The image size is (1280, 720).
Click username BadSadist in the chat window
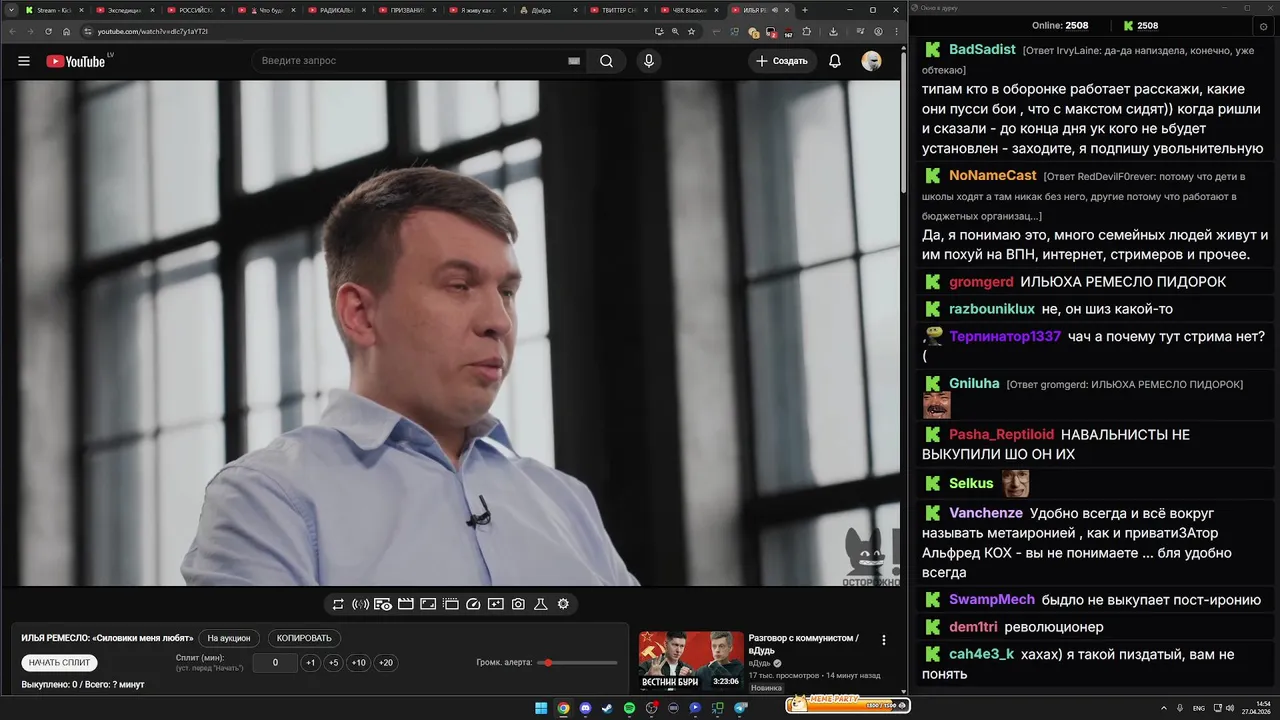[x=982, y=49]
